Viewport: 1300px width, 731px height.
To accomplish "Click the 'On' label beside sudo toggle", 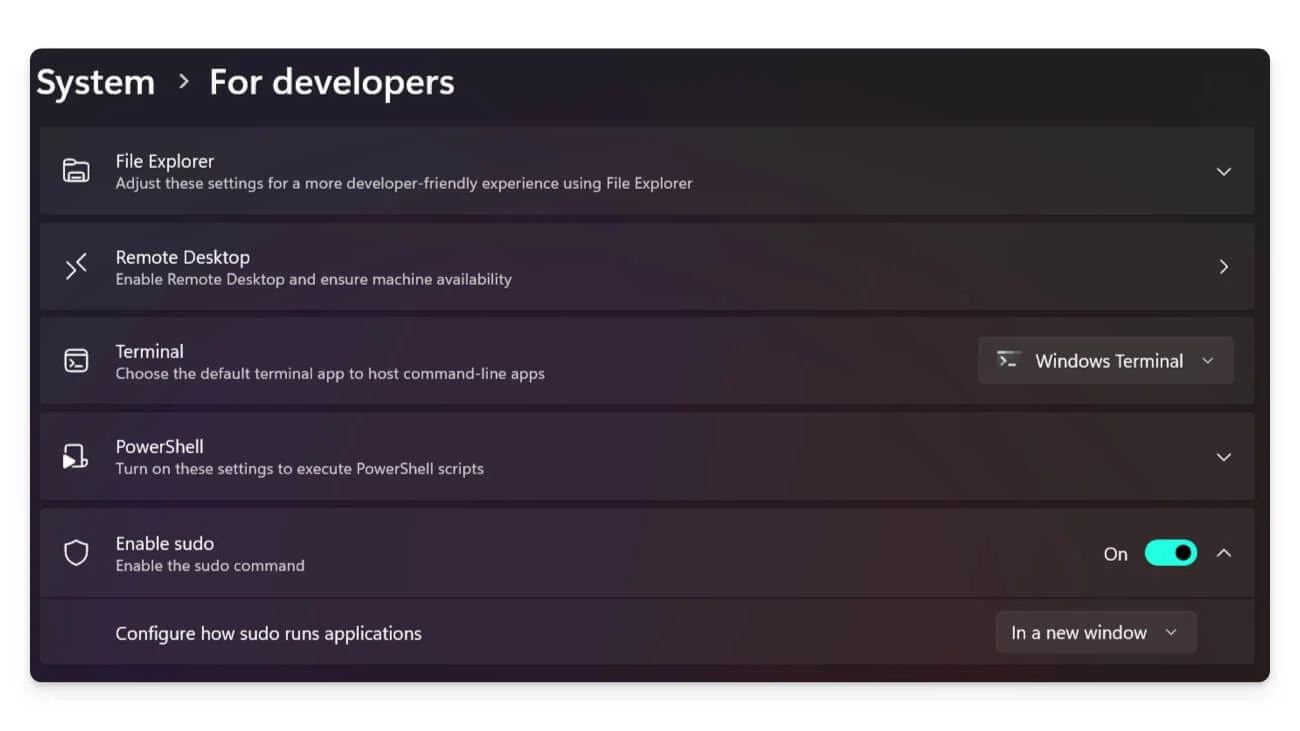I will coord(1115,554).
